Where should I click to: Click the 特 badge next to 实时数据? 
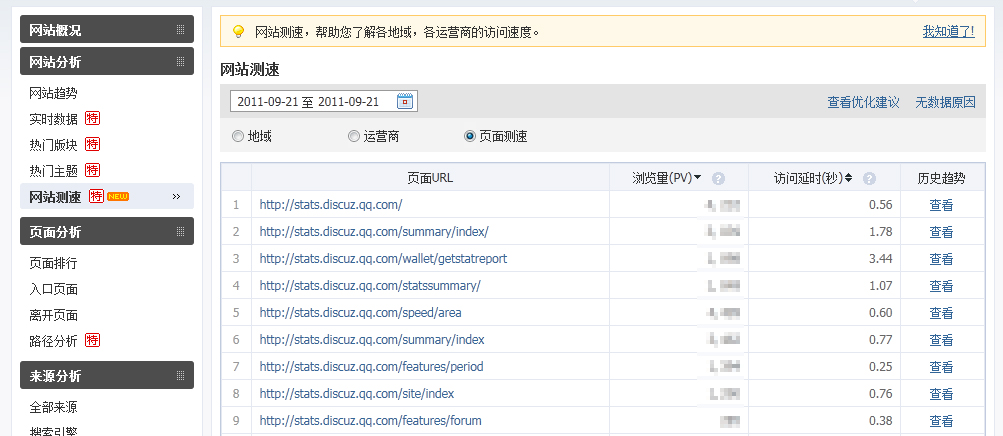(x=93, y=119)
